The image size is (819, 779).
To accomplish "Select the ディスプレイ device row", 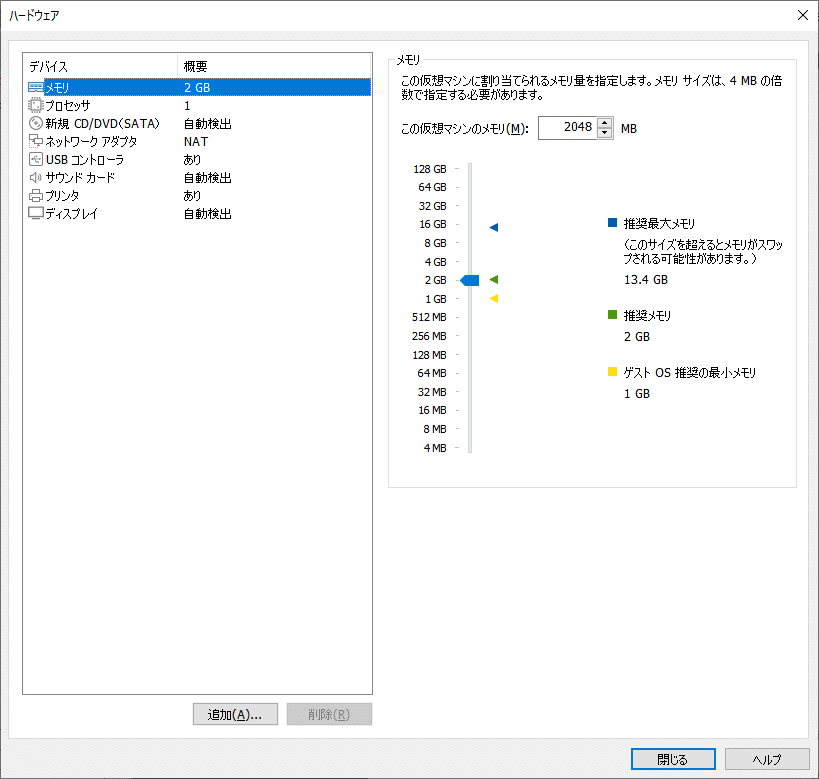I will [x=196, y=213].
